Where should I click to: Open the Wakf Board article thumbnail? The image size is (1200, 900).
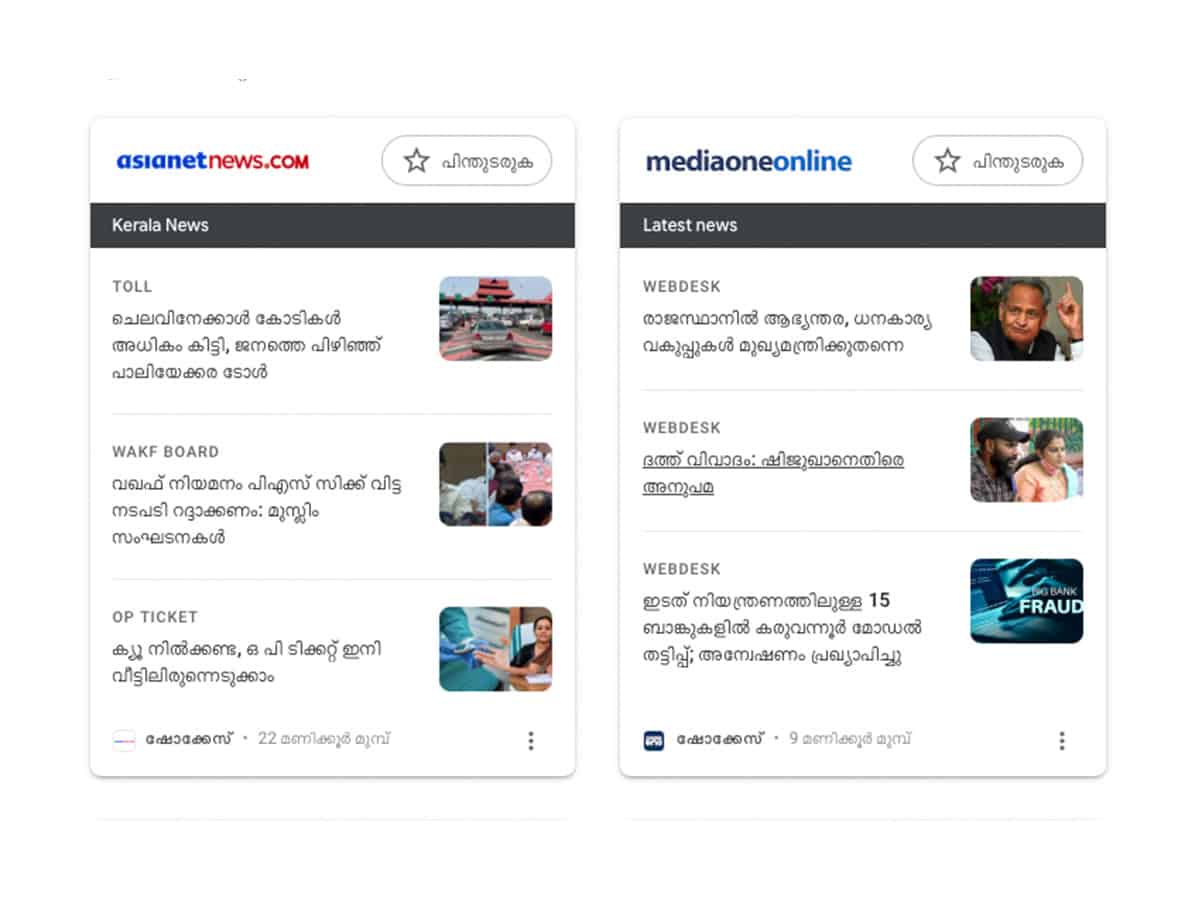(x=496, y=484)
